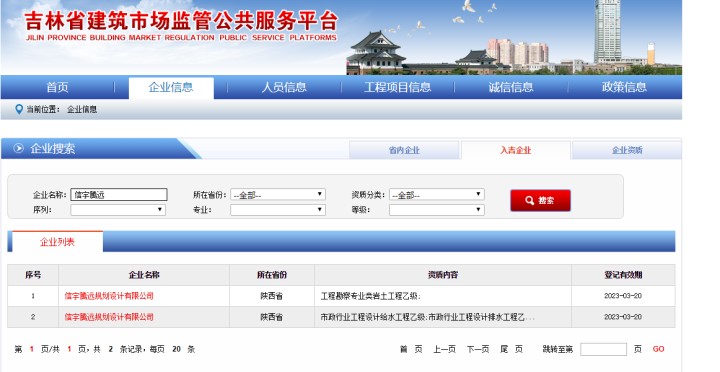The height and width of the screenshot is (372, 720).
Task: Click the 企业名称 input field
Action: tap(119, 195)
